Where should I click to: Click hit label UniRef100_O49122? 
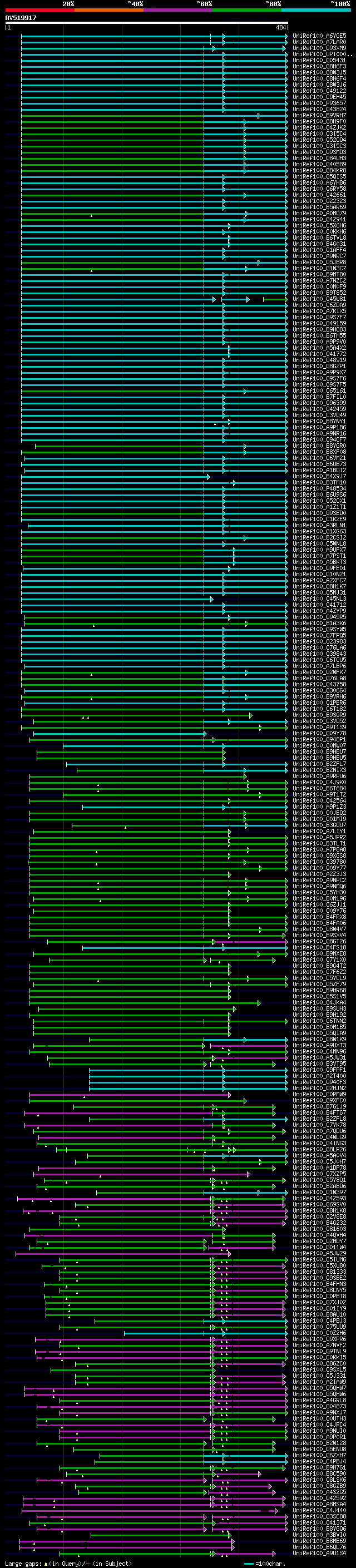[319, 91]
